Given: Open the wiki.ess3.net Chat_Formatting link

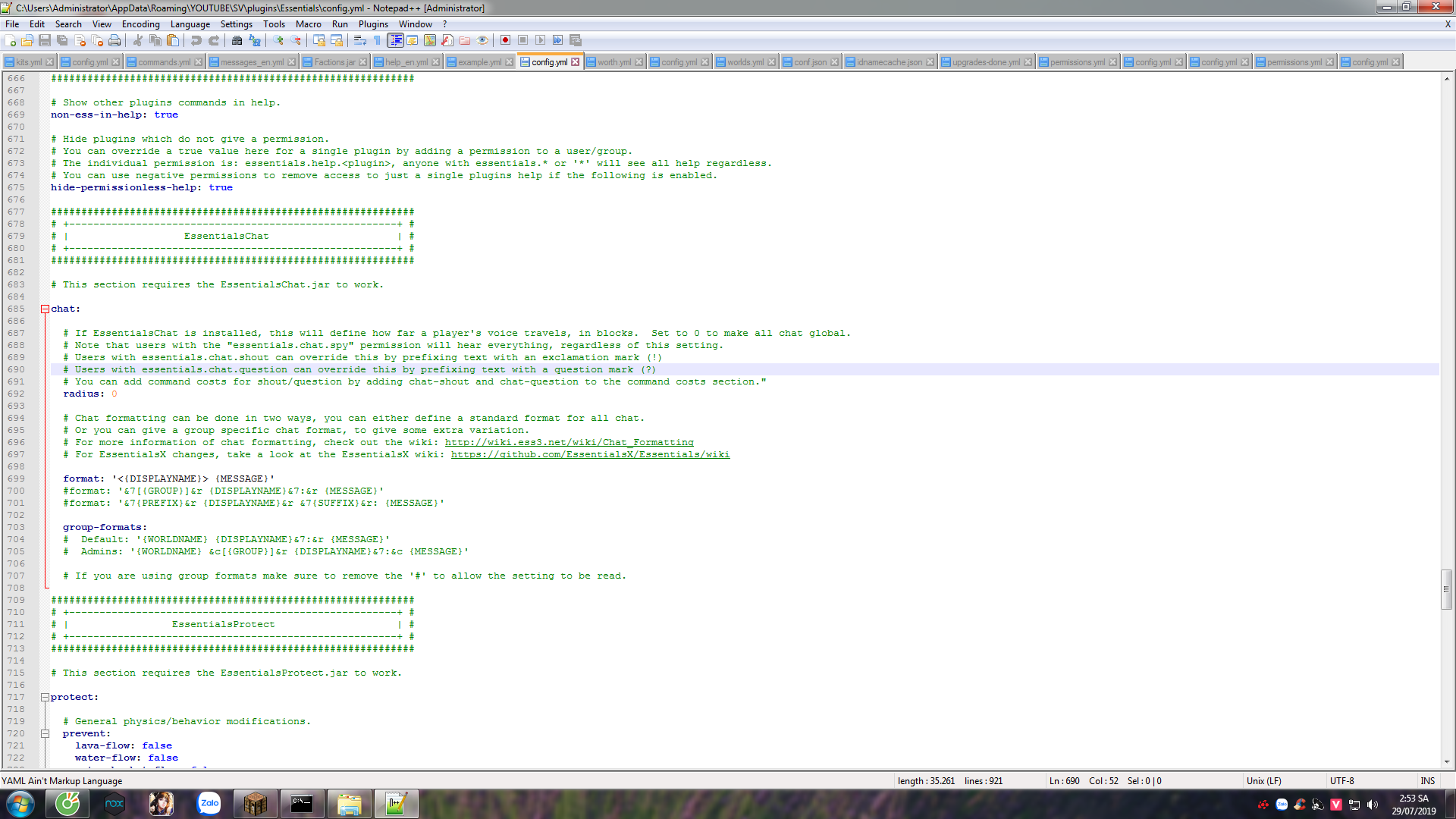Looking at the screenshot, I should 569,443.
